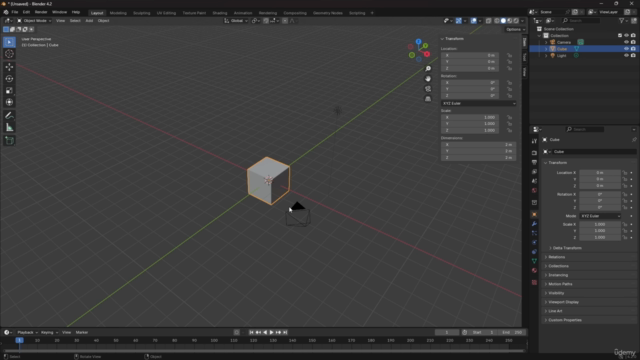Expand the Relations panel
The width and height of the screenshot is (640, 360).
tap(556, 257)
